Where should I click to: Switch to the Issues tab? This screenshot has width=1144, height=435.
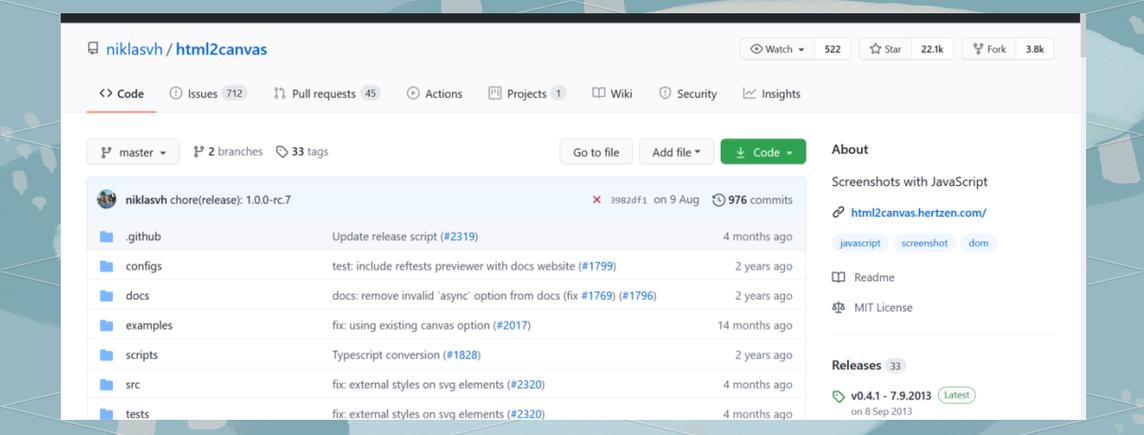(208, 93)
